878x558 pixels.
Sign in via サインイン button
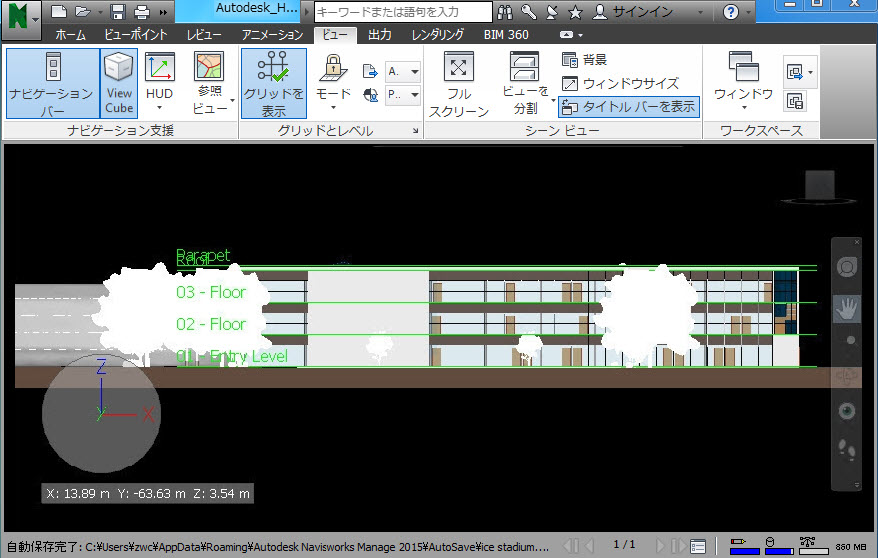tap(633, 12)
